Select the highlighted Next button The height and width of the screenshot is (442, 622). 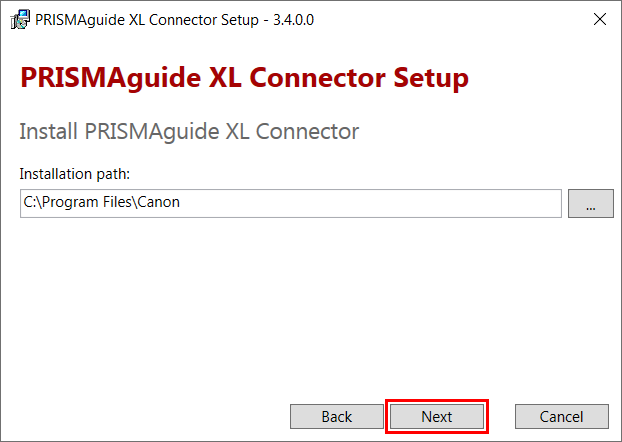tap(437, 417)
